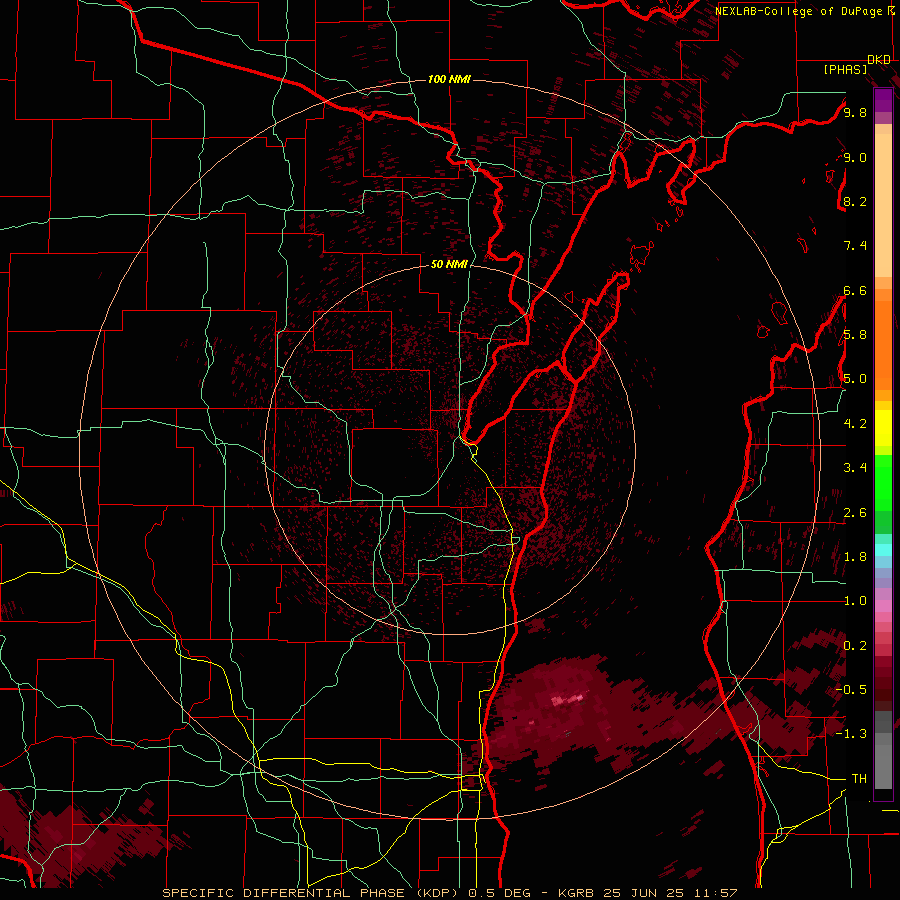Click the DKD label above the legend
900x900 pixels.
[879, 60]
